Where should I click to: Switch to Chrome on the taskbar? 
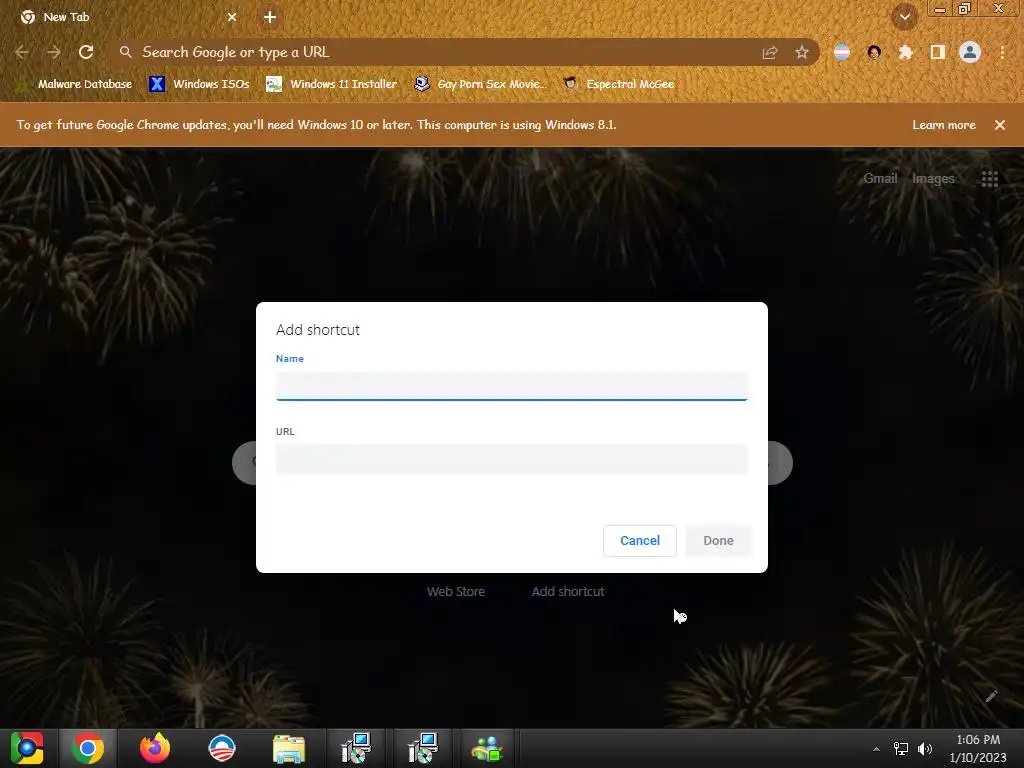[x=88, y=748]
